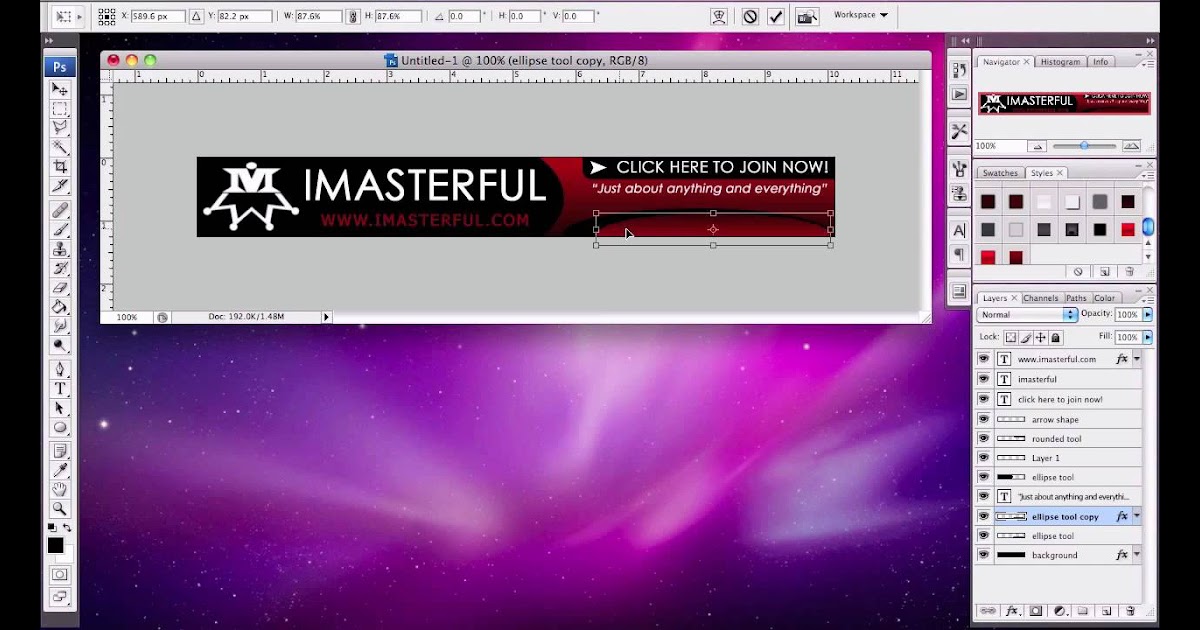The image size is (1200, 630).
Task: Open the Fill slider arrow
Action: point(1147,338)
